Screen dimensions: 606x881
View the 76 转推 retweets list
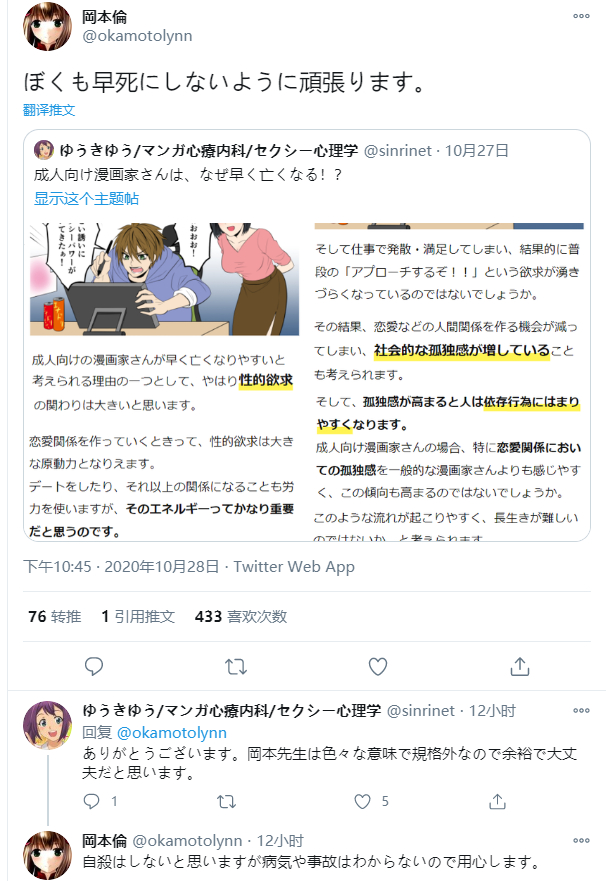tap(54, 616)
